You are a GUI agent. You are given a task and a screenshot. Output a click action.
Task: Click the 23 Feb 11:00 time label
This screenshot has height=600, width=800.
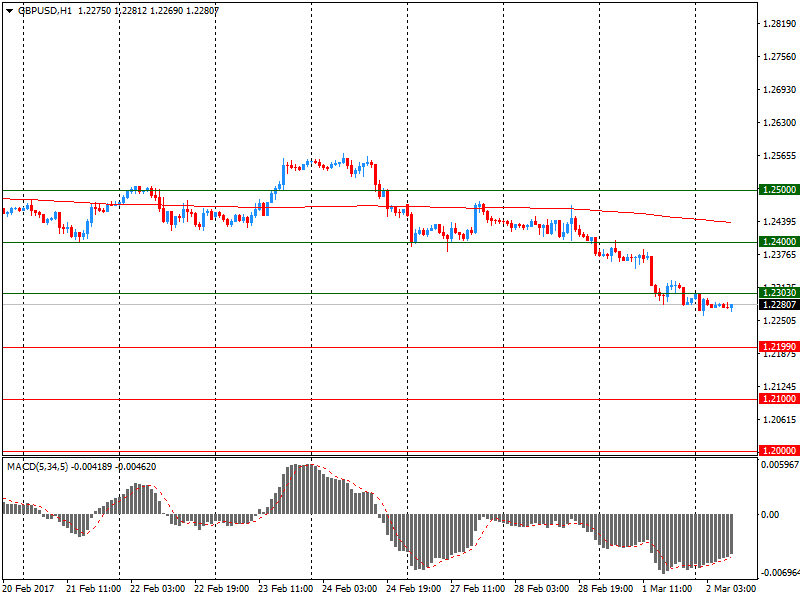click(x=285, y=589)
